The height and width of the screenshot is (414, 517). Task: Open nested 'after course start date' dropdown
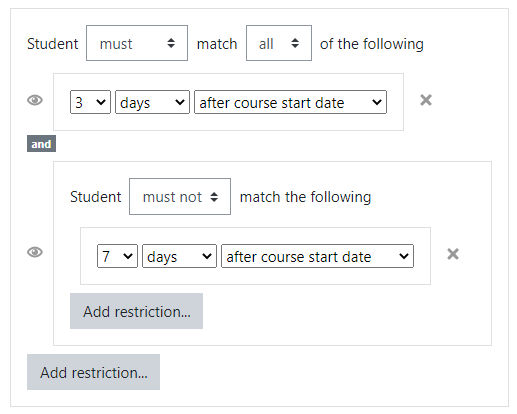pyautogui.click(x=317, y=256)
